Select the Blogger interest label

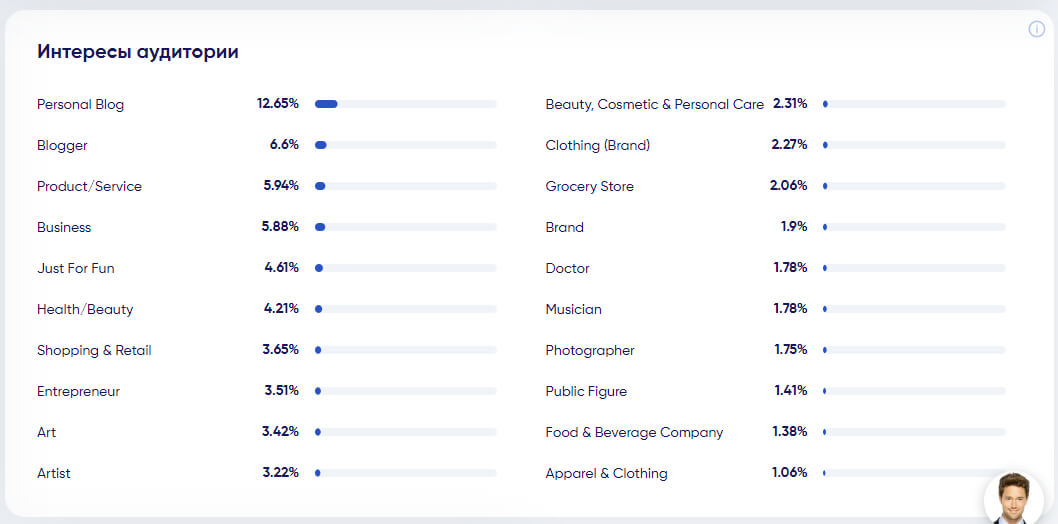click(x=62, y=145)
